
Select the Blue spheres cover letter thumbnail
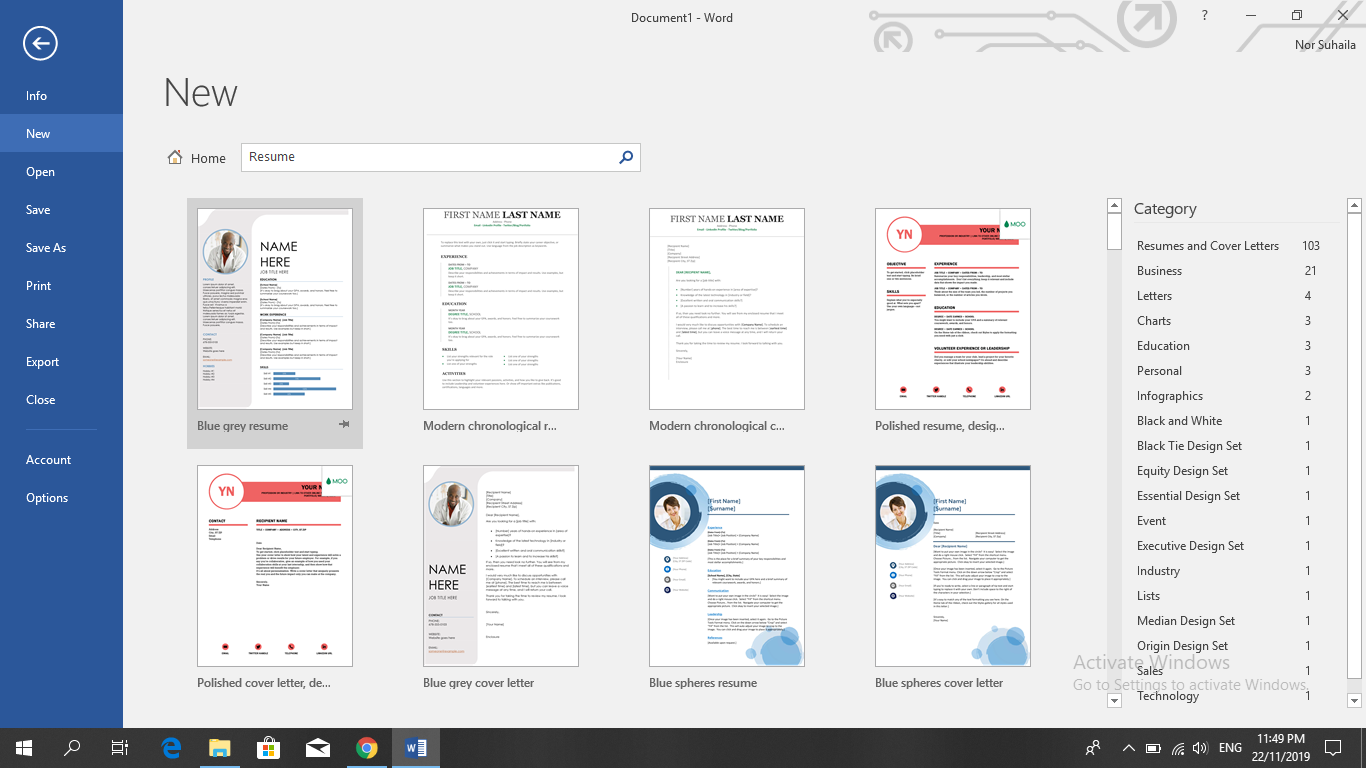coord(953,566)
